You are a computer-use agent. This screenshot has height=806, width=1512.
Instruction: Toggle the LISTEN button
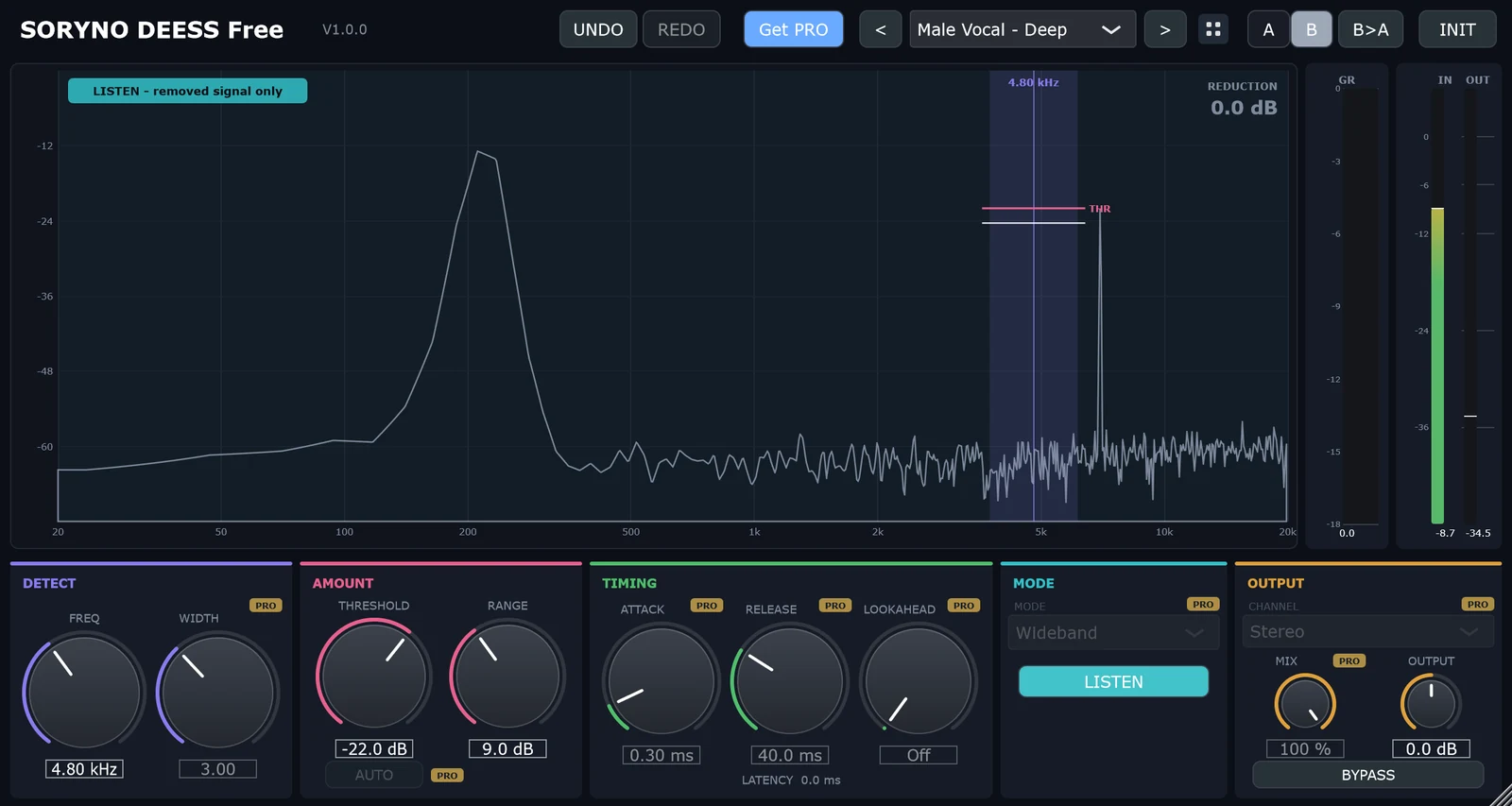1113,681
